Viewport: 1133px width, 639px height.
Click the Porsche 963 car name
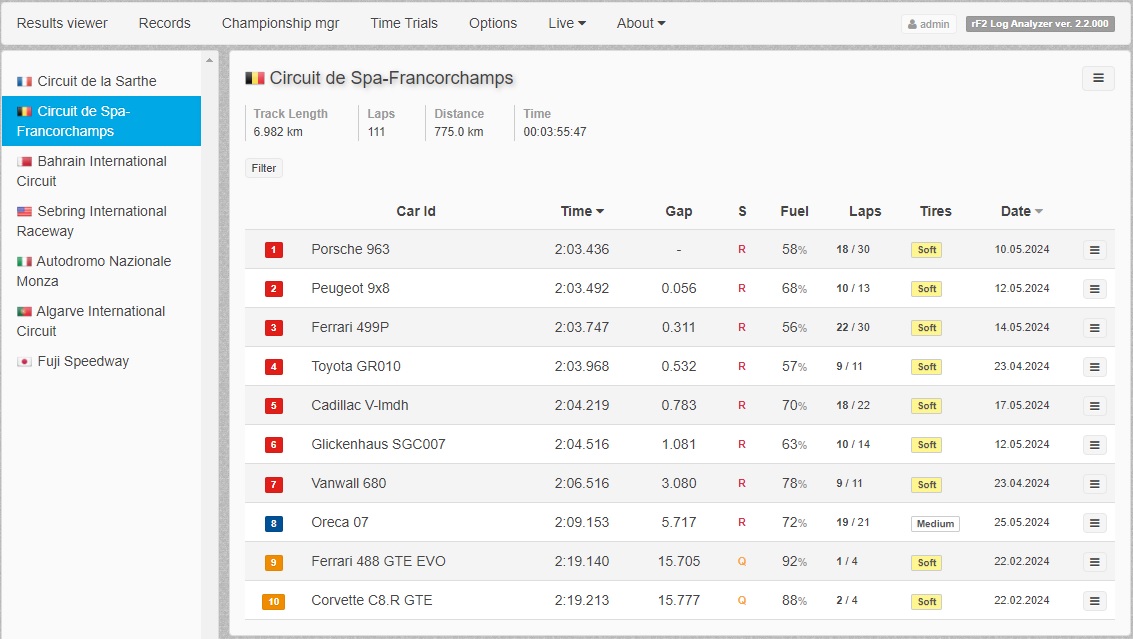[x=350, y=249]
